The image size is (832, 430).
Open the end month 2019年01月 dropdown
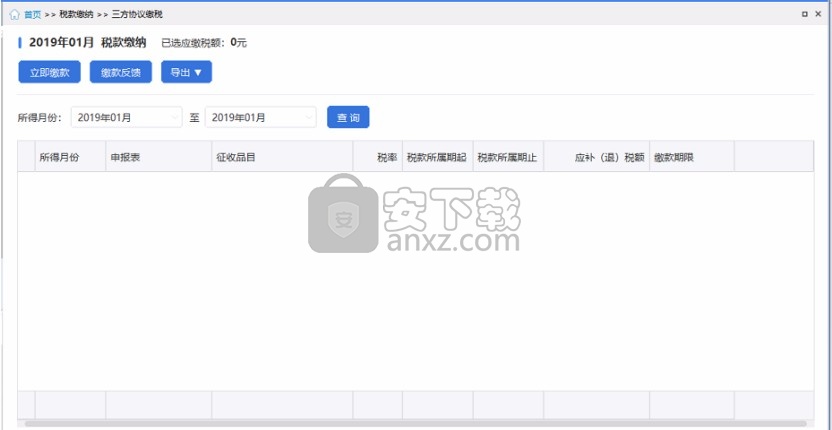261,117
